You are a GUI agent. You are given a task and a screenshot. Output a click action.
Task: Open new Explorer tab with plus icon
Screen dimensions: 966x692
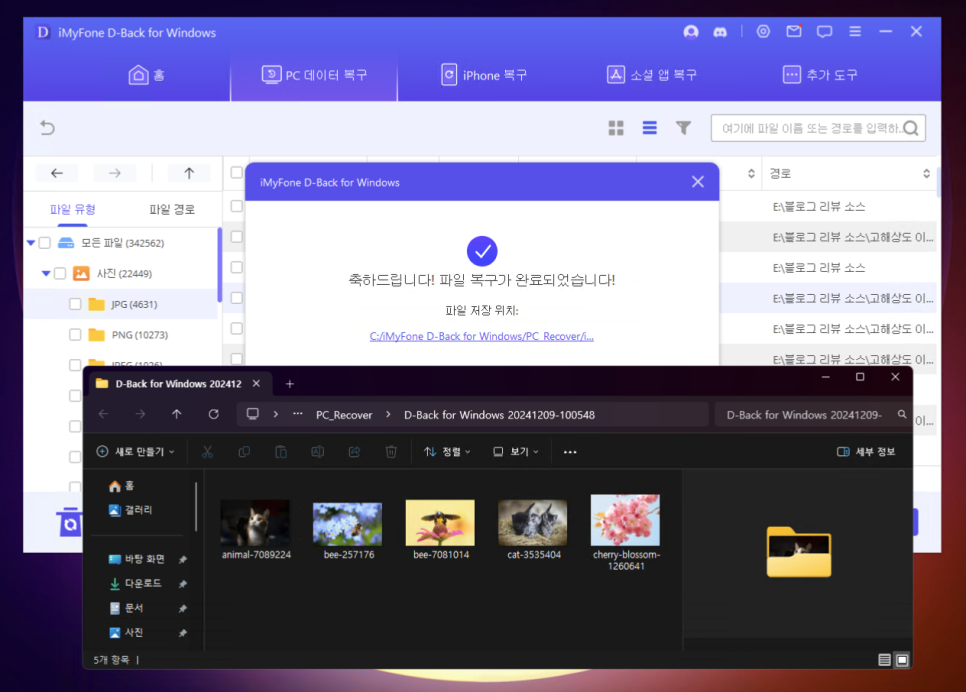290,384
